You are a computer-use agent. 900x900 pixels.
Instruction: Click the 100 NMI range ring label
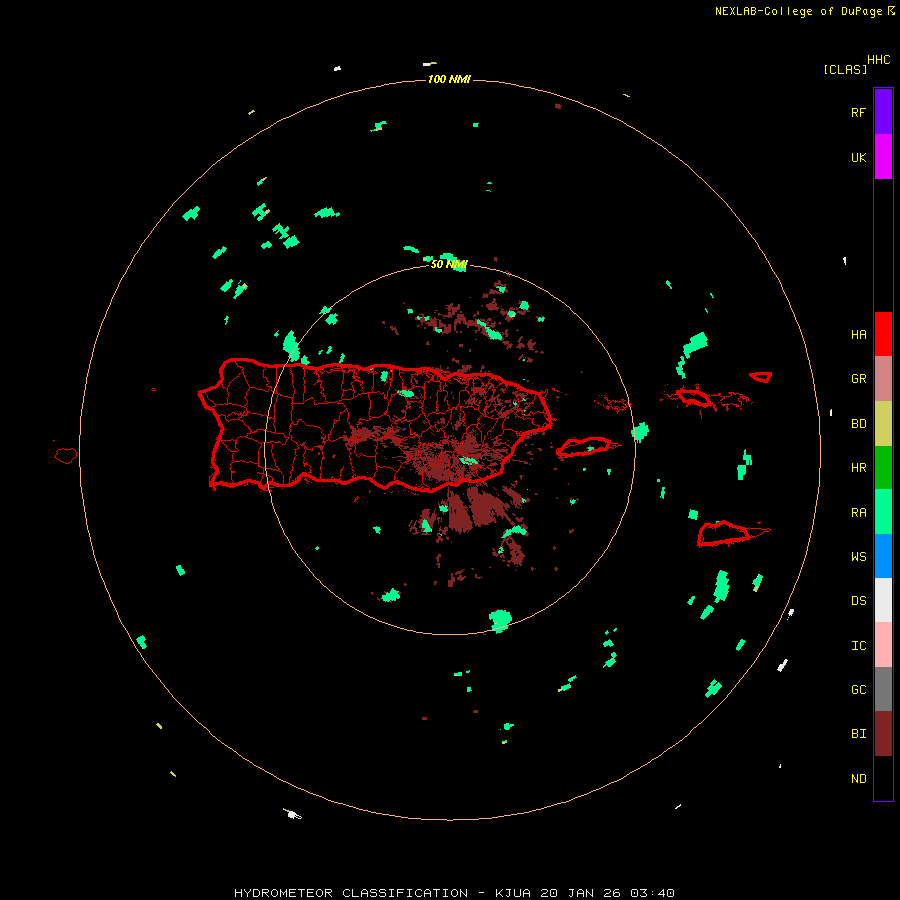[449, 79]
